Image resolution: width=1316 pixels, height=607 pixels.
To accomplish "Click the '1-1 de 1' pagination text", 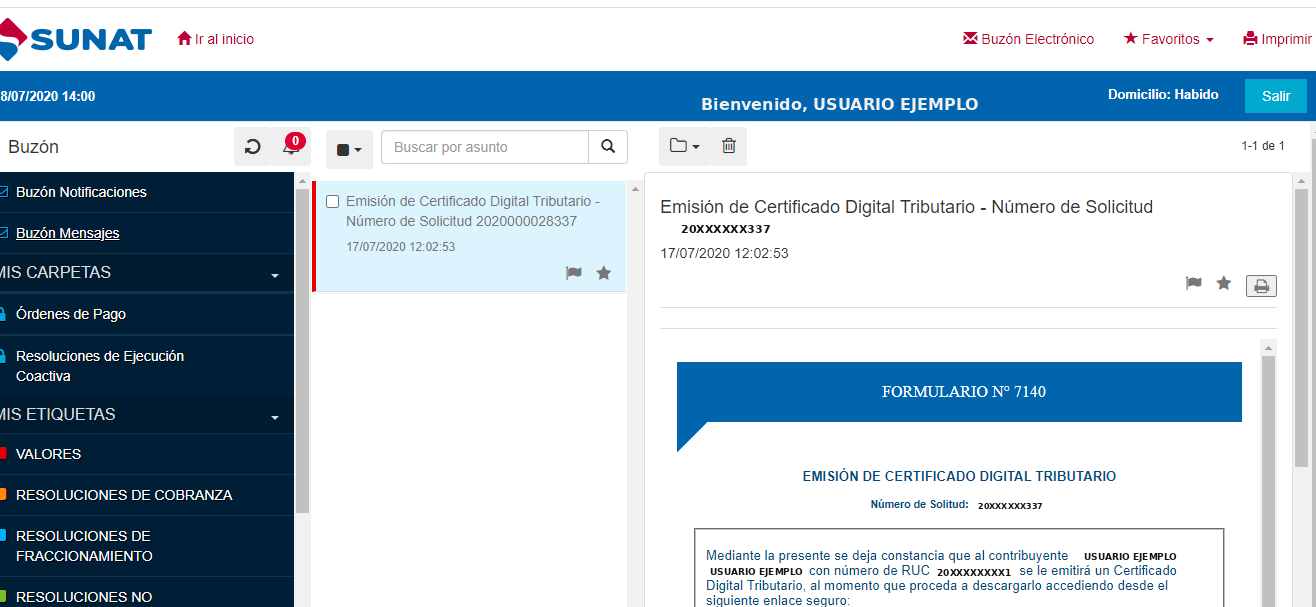I will coord(1263,146).
